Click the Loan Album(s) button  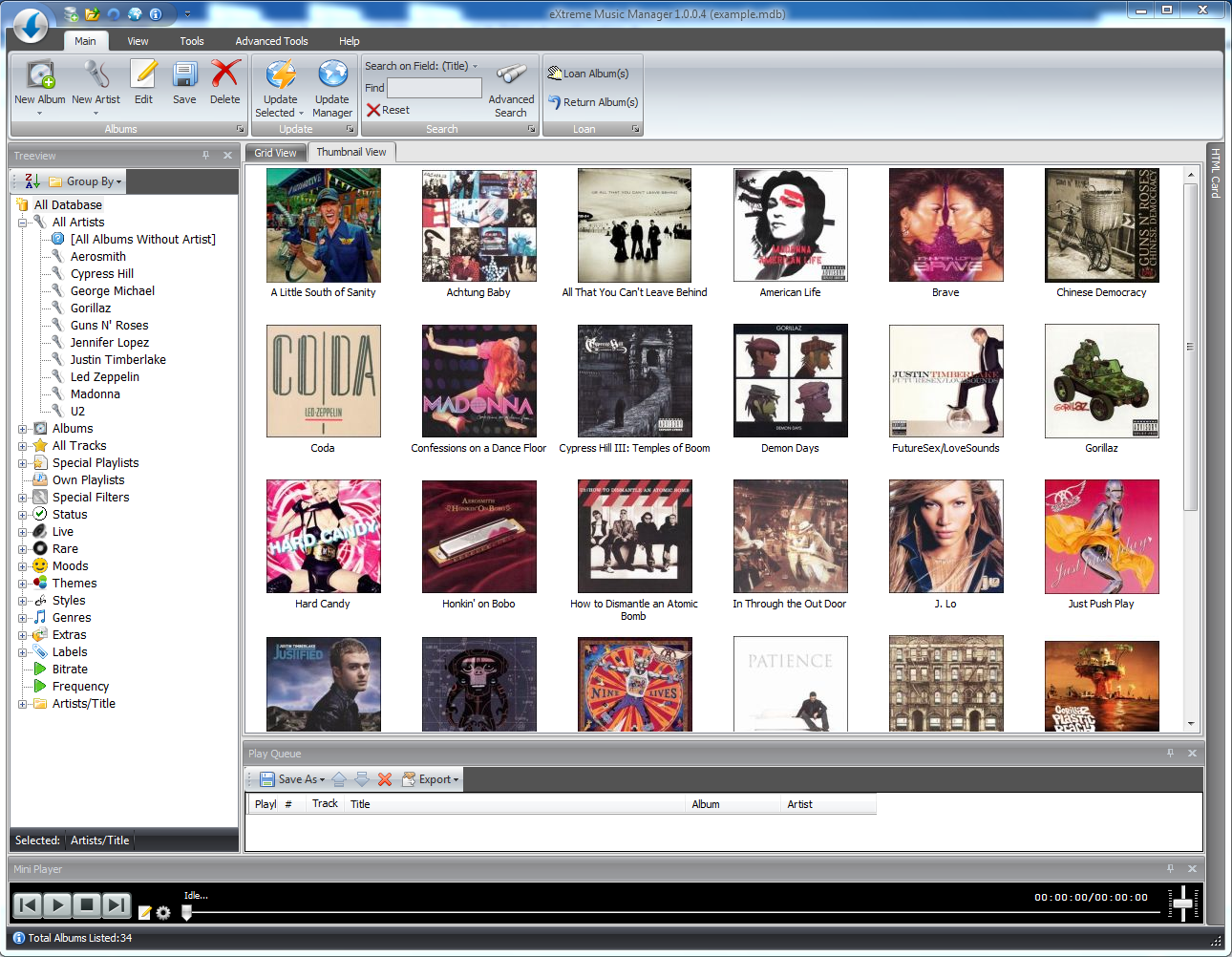pos(588,74)
